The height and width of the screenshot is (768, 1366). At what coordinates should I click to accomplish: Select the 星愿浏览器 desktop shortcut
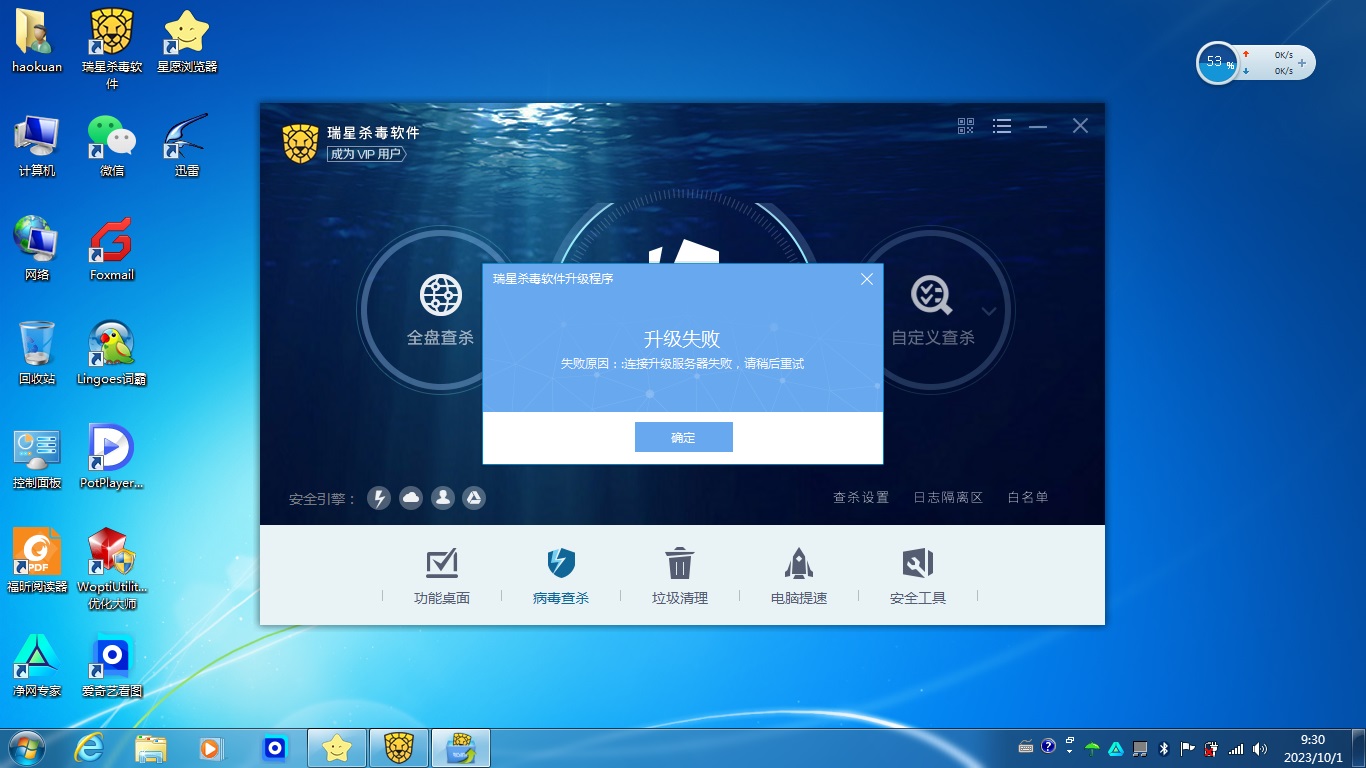tap(187, 41)
